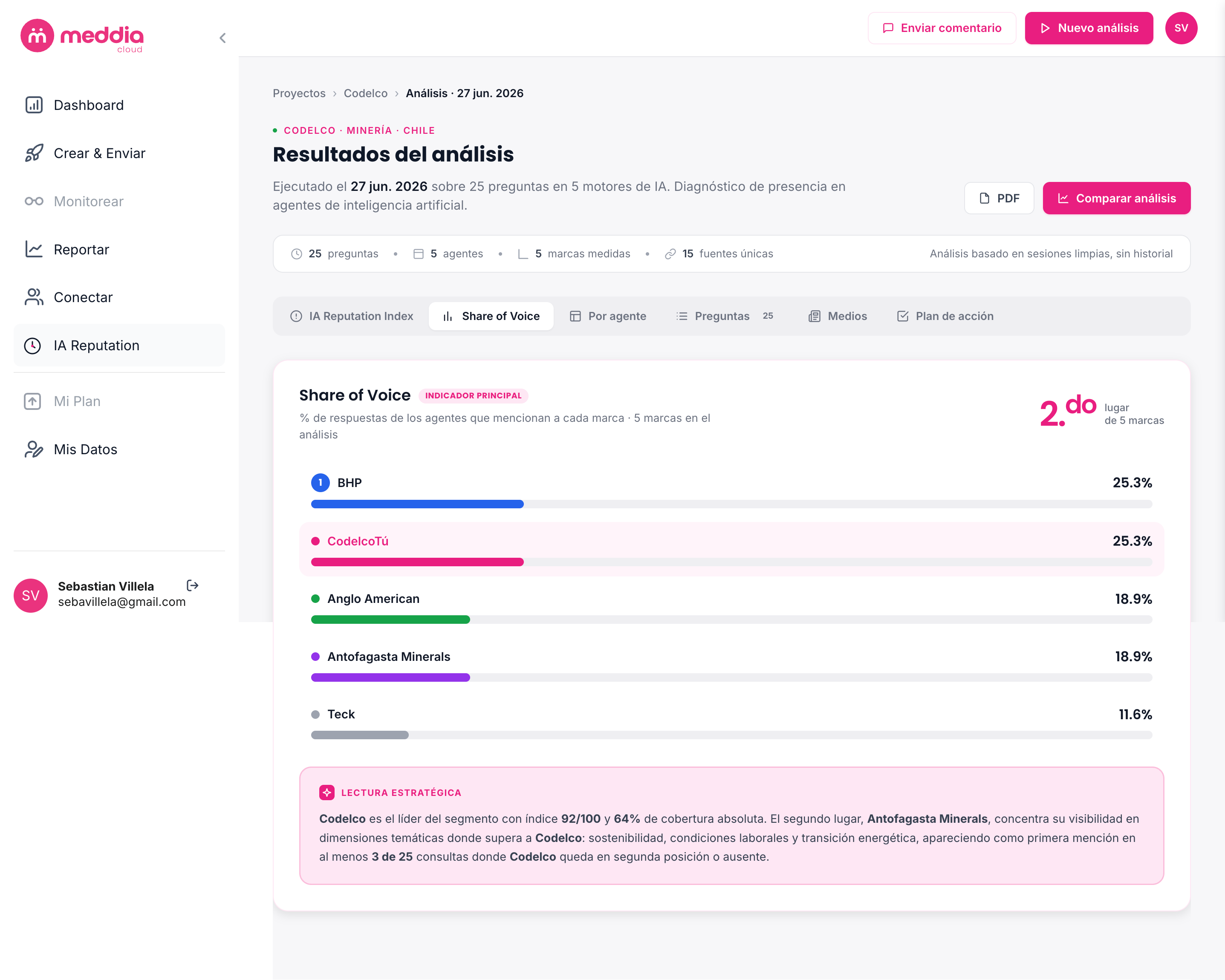Open Mis Datos in the sidebar
Image resolution: width=1225 pixels, height=980 pixels.
tap(119, 450)
